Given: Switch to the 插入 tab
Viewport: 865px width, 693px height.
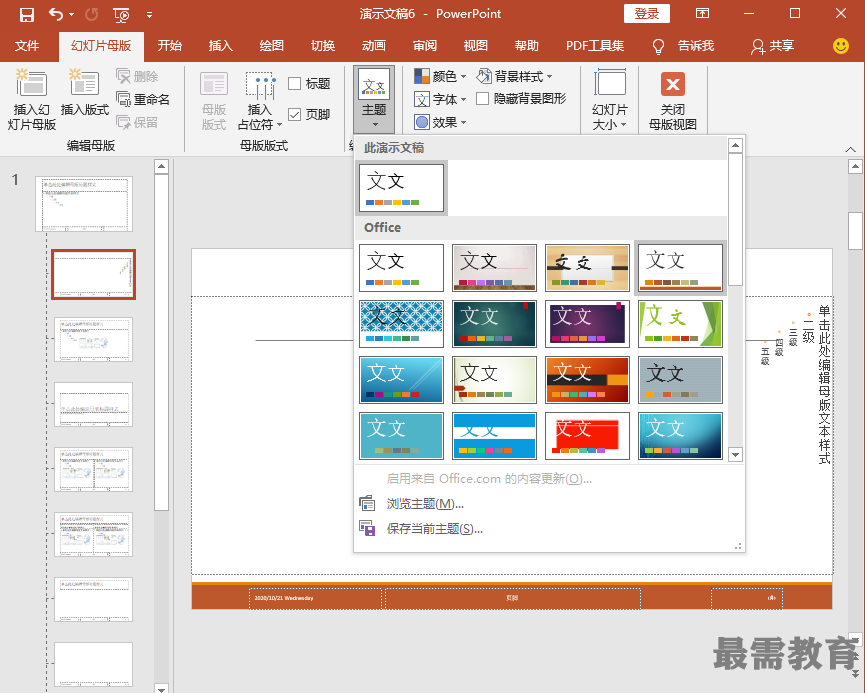Looking at the screenshot, I should 221,46.
